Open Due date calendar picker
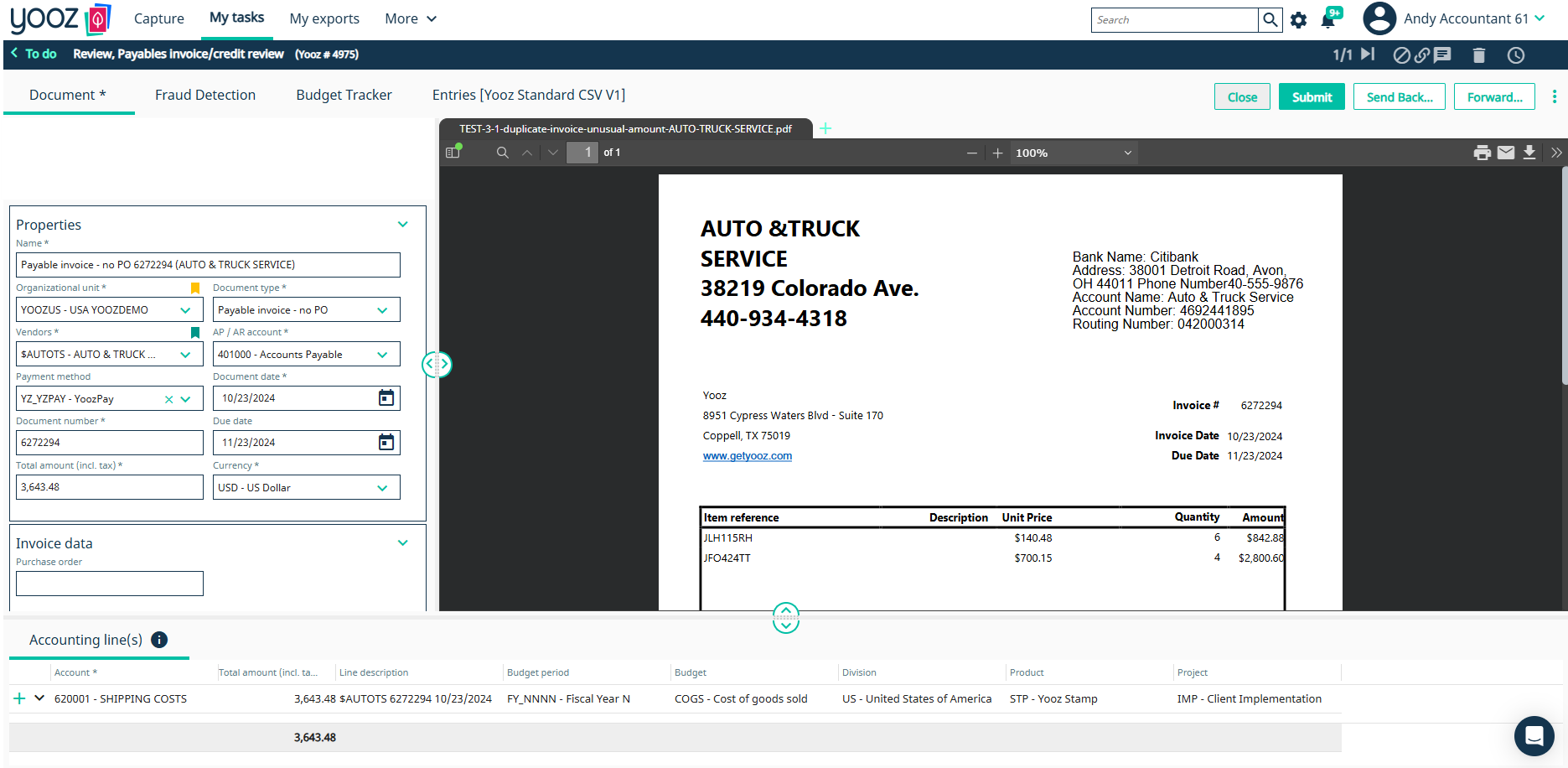 pyautogui.click(x=386, y=442)
